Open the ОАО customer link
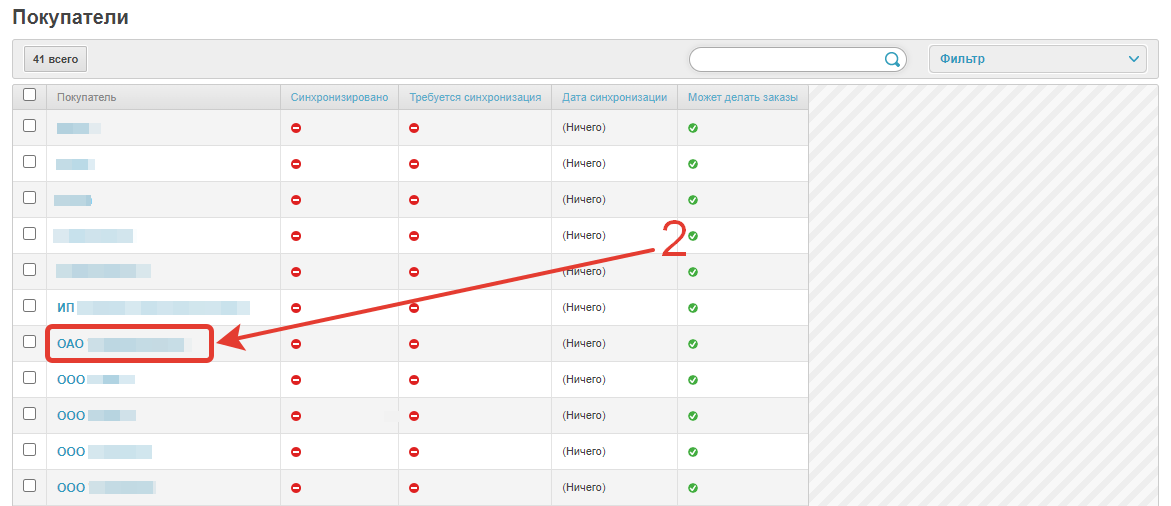The width and height of the screenshot is (1171, 506). click(120, 344)
